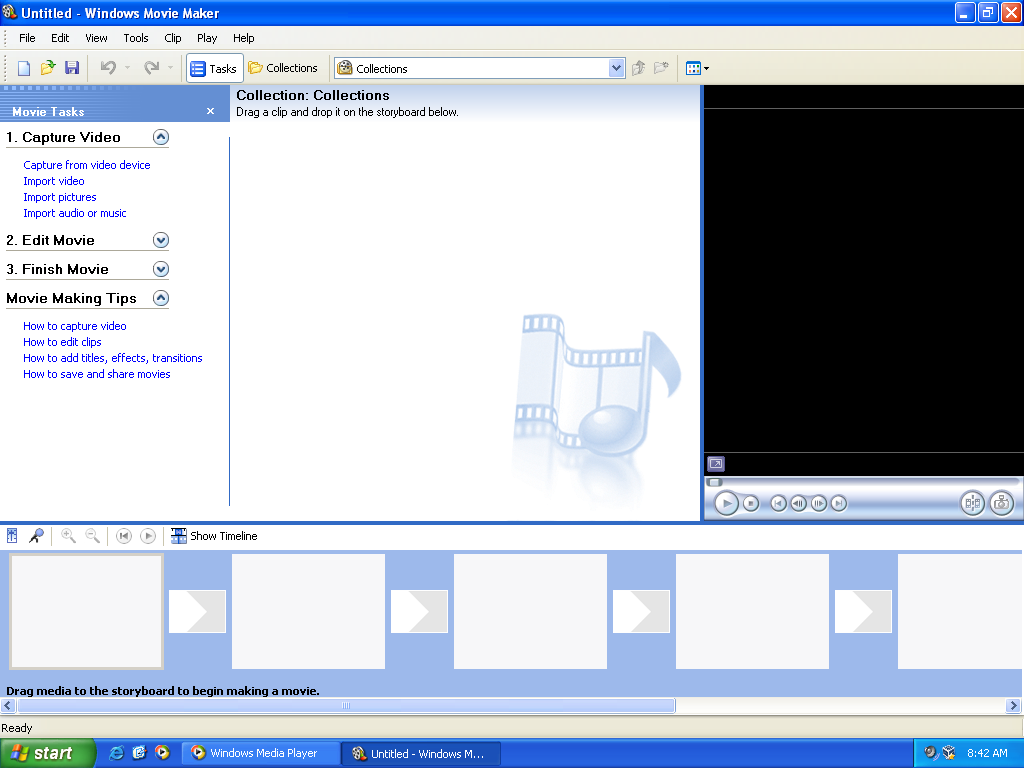Open How to capture video tip
The height and width of the screenshot is (768, 1024).
(74, 326)
